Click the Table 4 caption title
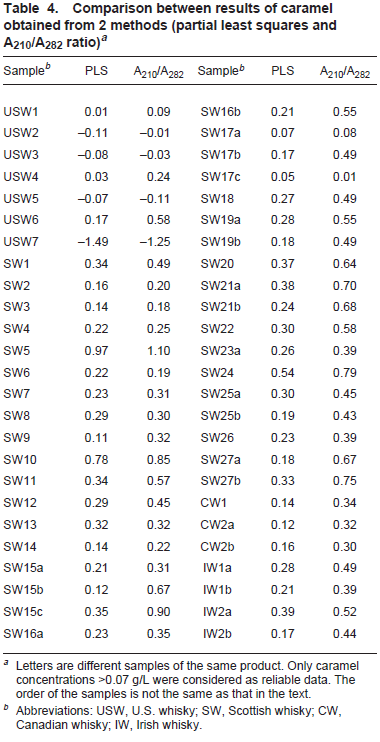 click(x=169, y=25)
